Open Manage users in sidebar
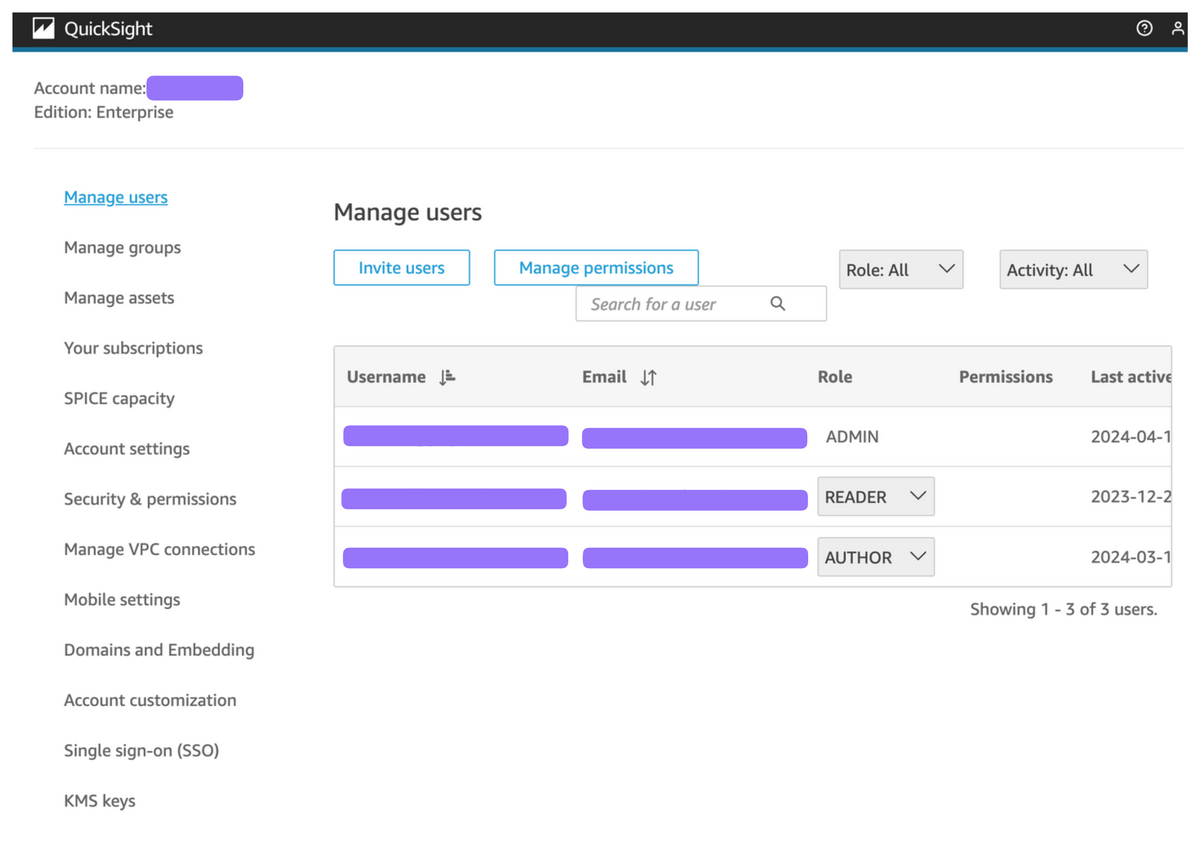Viewport: 1200px width, 849px height. point(116,197)
